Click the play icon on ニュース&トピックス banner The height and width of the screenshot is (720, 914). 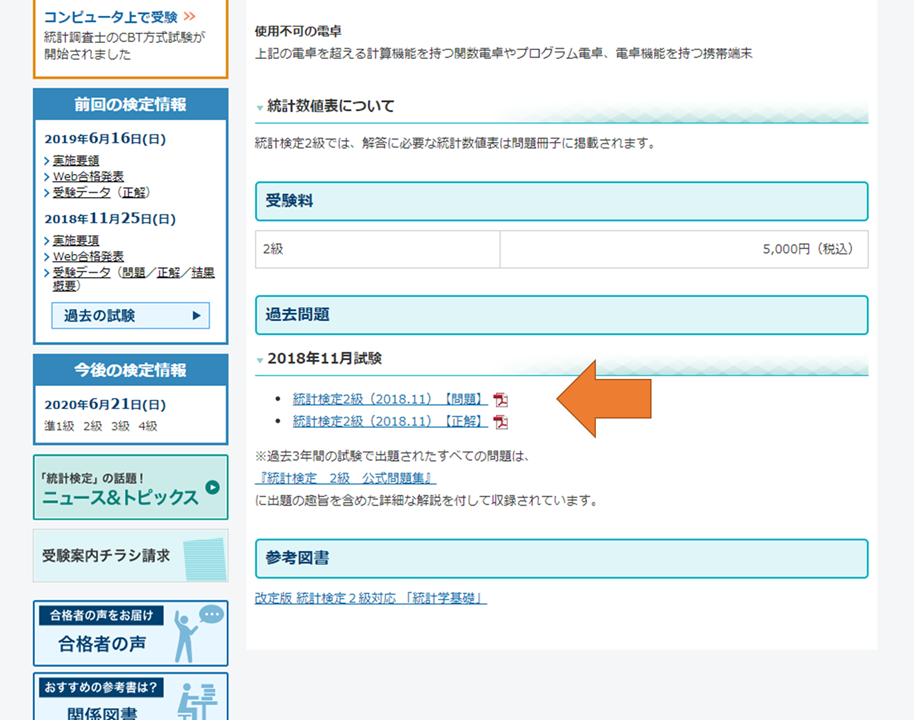[x=212, y=488]
